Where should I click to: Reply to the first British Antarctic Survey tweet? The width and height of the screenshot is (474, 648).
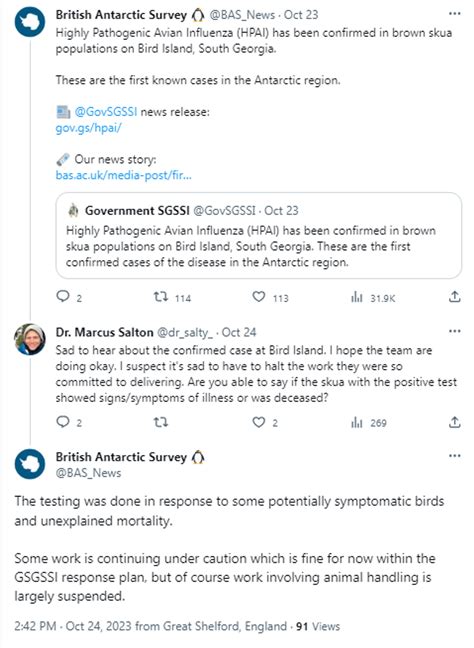(x=63, y=297)
